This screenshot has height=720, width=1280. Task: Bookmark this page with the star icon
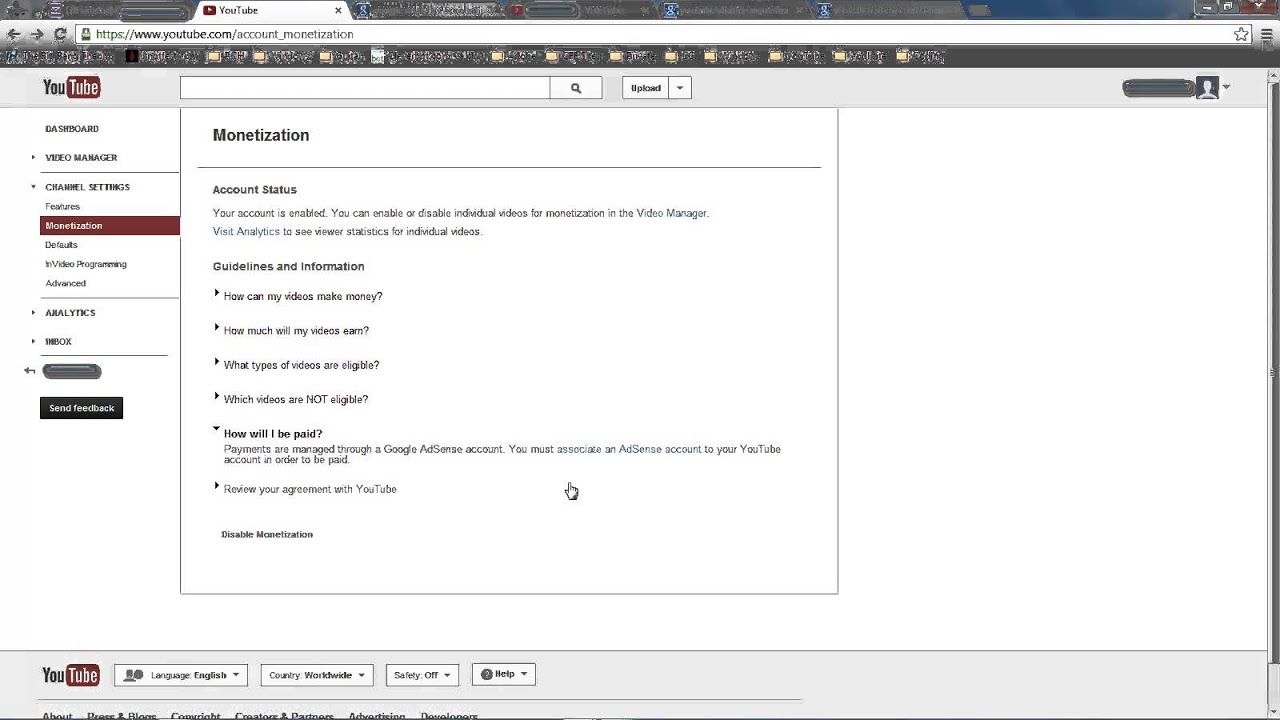(x=1241, y=34)
